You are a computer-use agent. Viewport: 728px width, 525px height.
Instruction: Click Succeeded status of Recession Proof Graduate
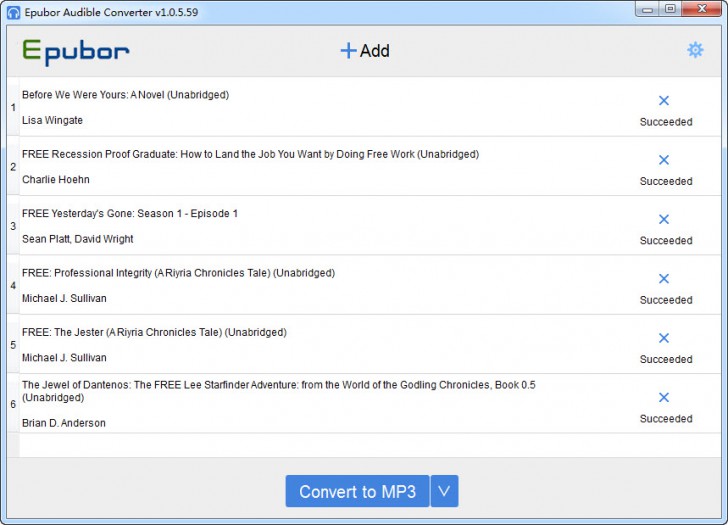[x=666, y=181]
